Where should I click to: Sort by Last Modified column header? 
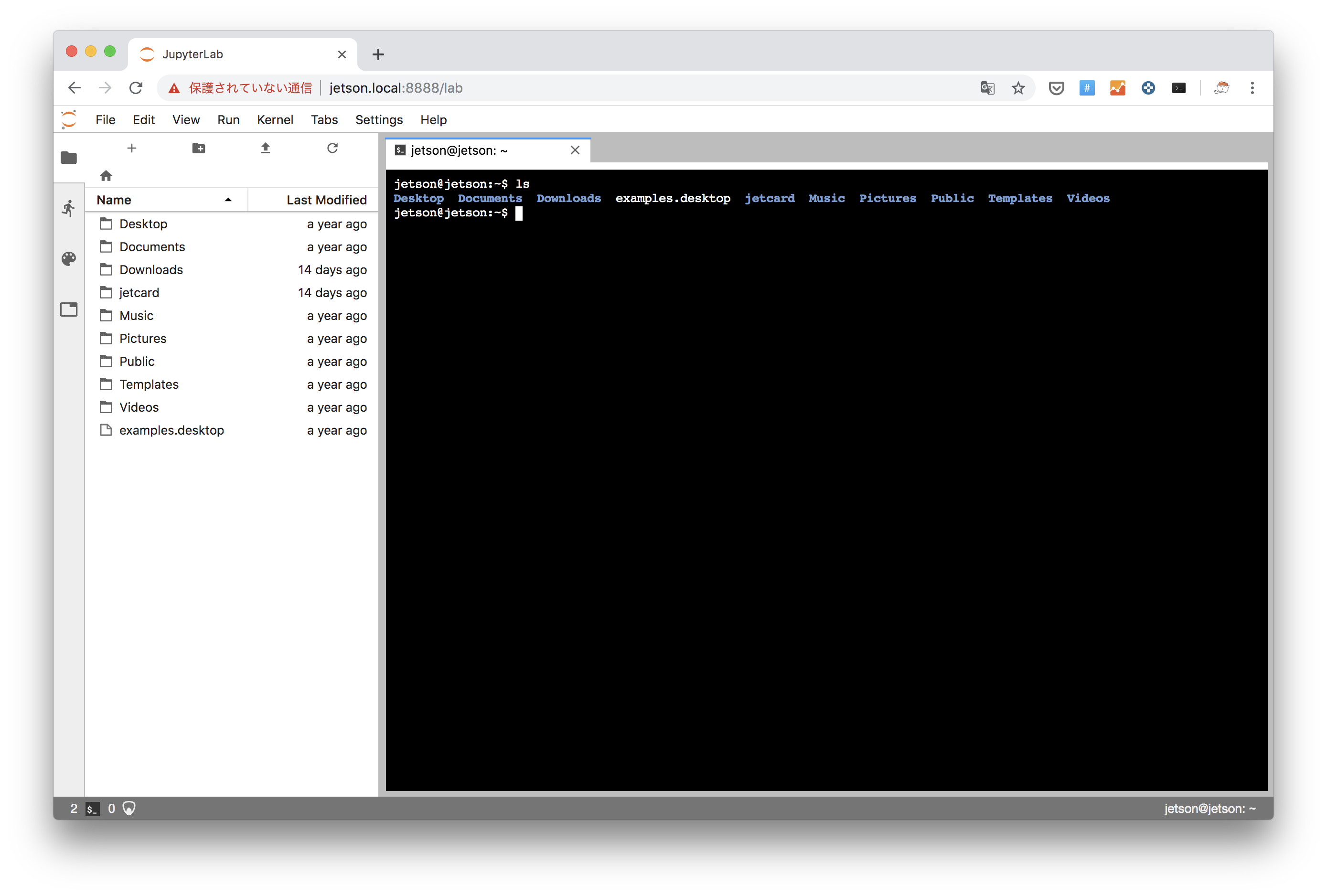pyautogui.click(x=327, y=200)
